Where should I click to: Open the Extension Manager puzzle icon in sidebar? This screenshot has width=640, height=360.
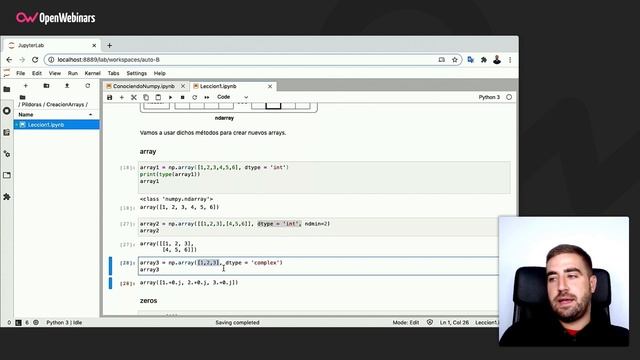7,197
